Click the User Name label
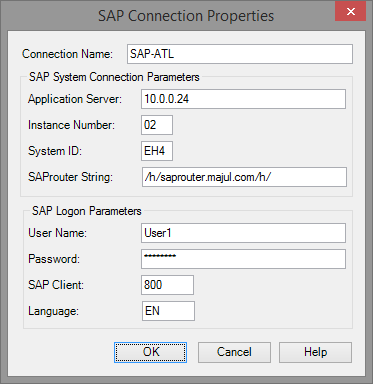Viewport: 373px width, 384px height. pos(57,233)
